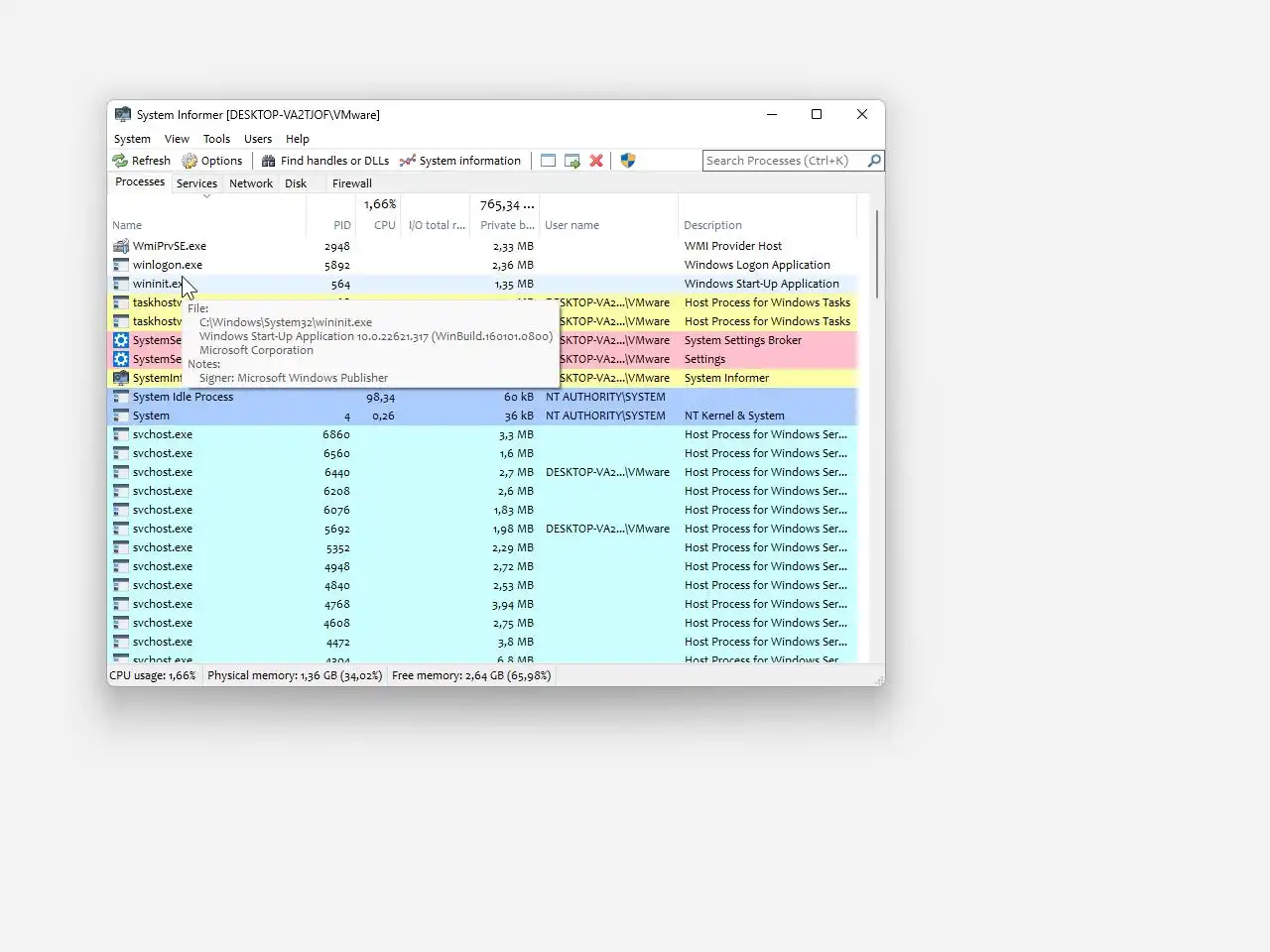
Task: Click Physical memory status bar entry
Action: point(295,675)
